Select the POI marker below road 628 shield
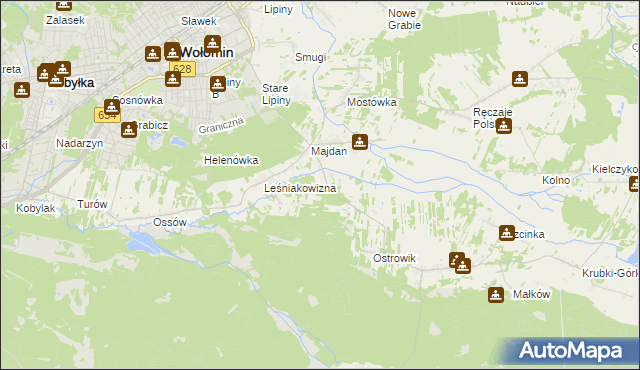640x370 pixels. (x=173, y=79)
